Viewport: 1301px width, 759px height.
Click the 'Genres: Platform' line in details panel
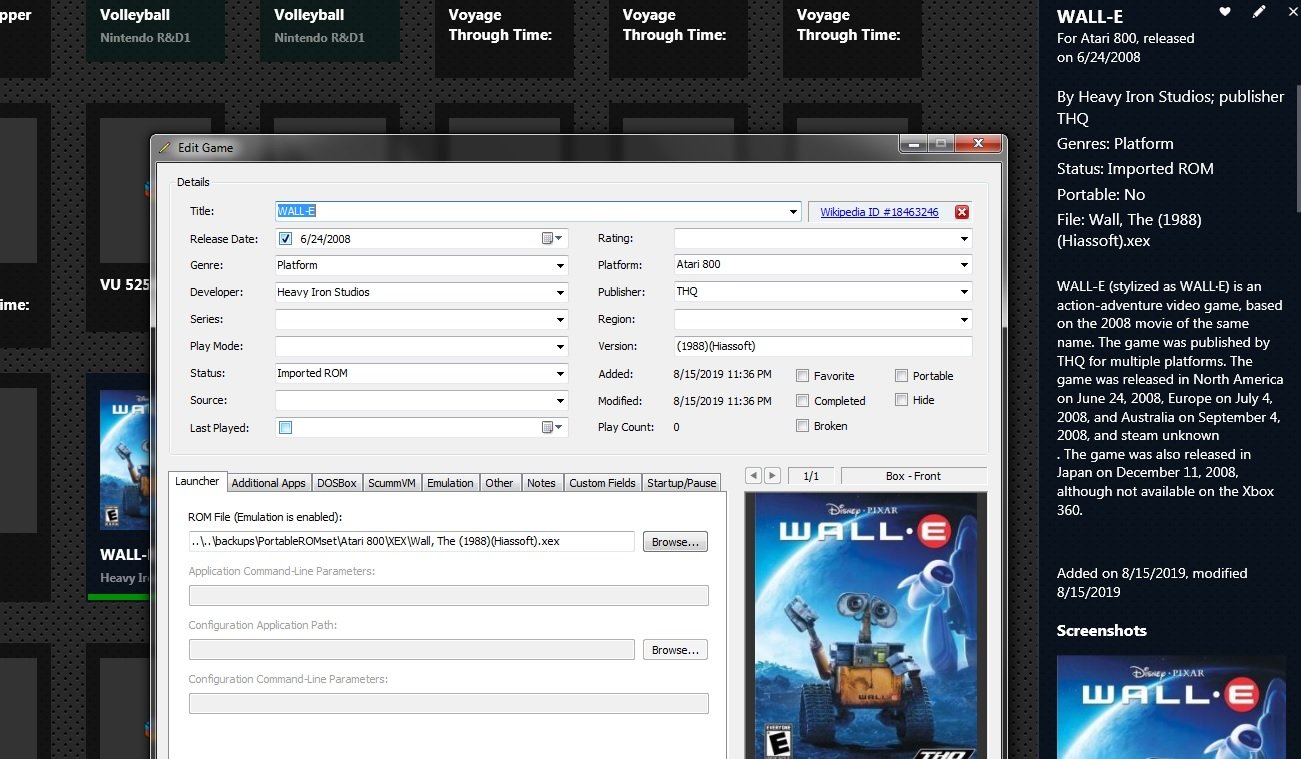pyautogui.click(x=1115, y=144)
